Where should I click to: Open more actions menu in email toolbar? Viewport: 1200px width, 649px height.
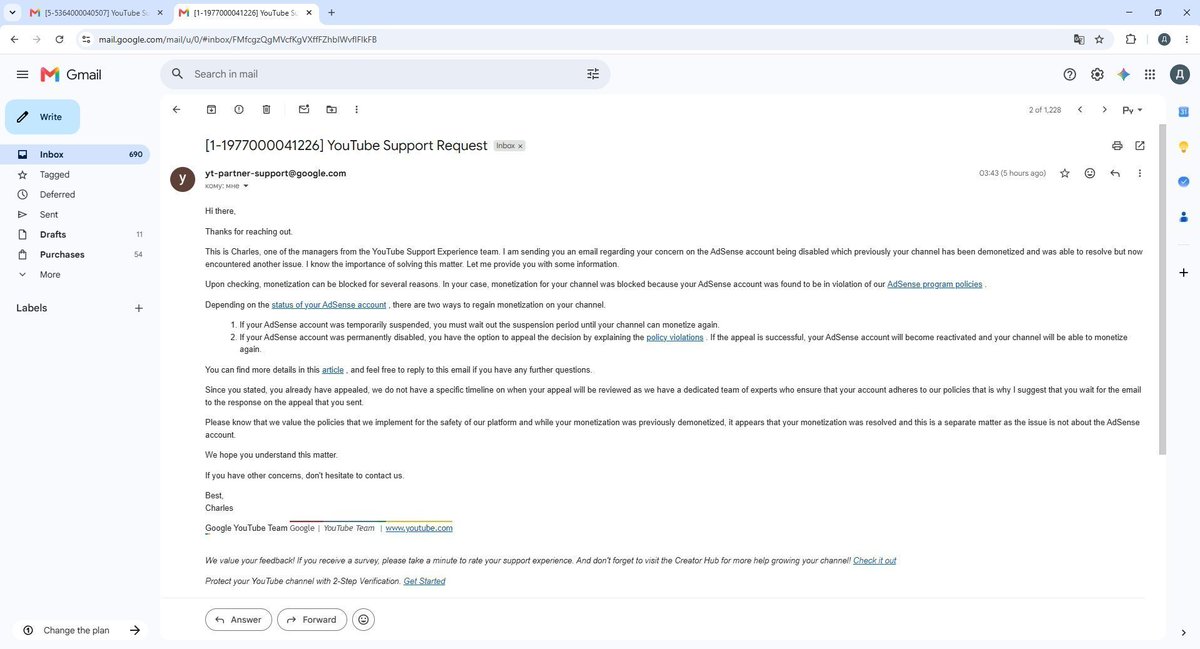tap(357, 109)
